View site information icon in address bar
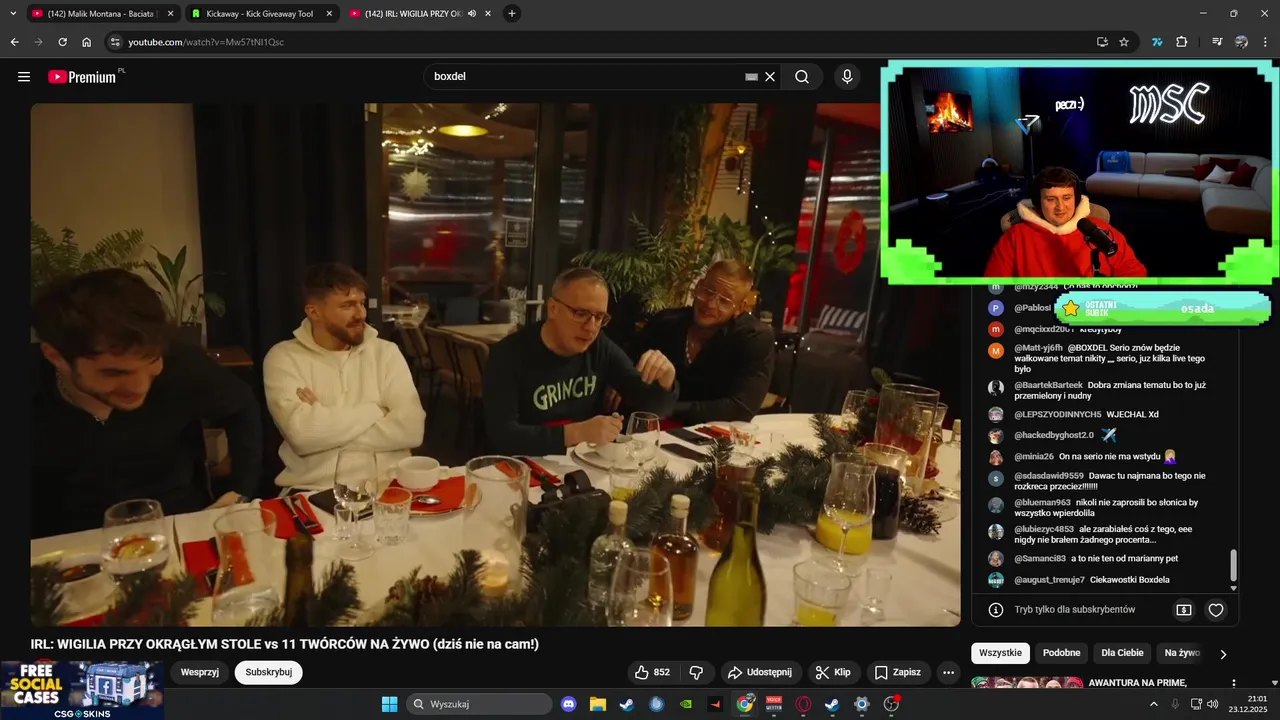1280x720 pixels. click(115, 42)
